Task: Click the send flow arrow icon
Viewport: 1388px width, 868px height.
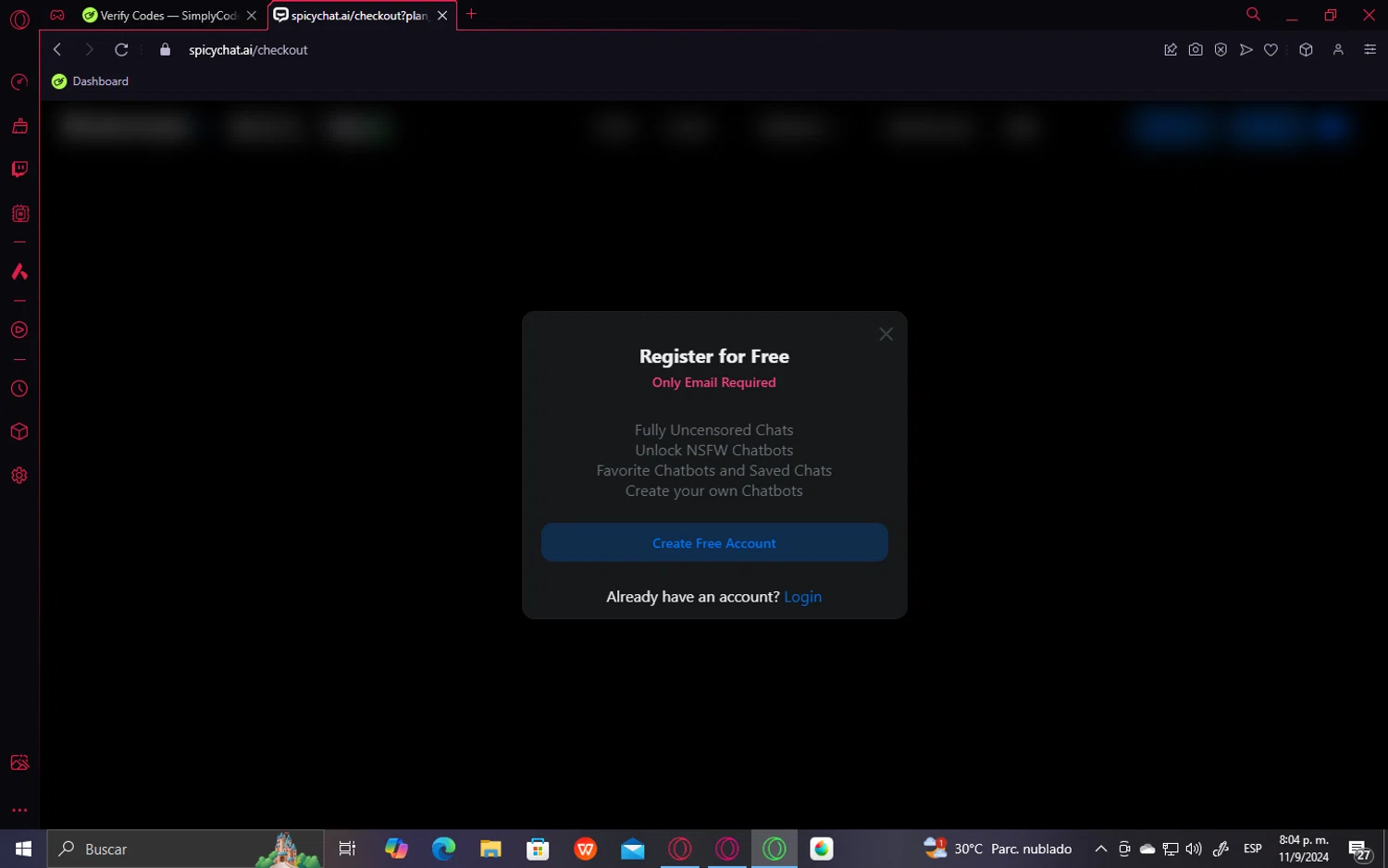Action: click(1245, 50)
